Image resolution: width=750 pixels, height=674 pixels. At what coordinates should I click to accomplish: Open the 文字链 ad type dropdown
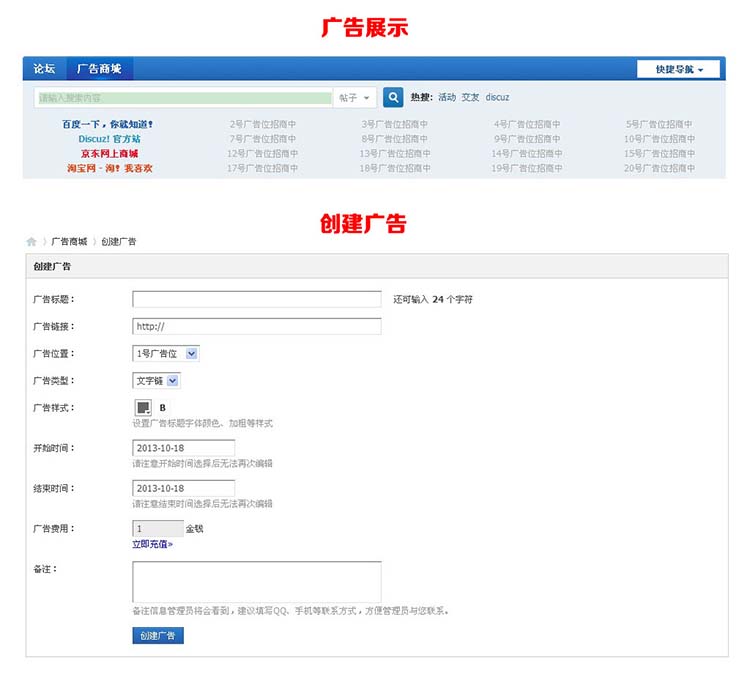(x=156, y=381)
